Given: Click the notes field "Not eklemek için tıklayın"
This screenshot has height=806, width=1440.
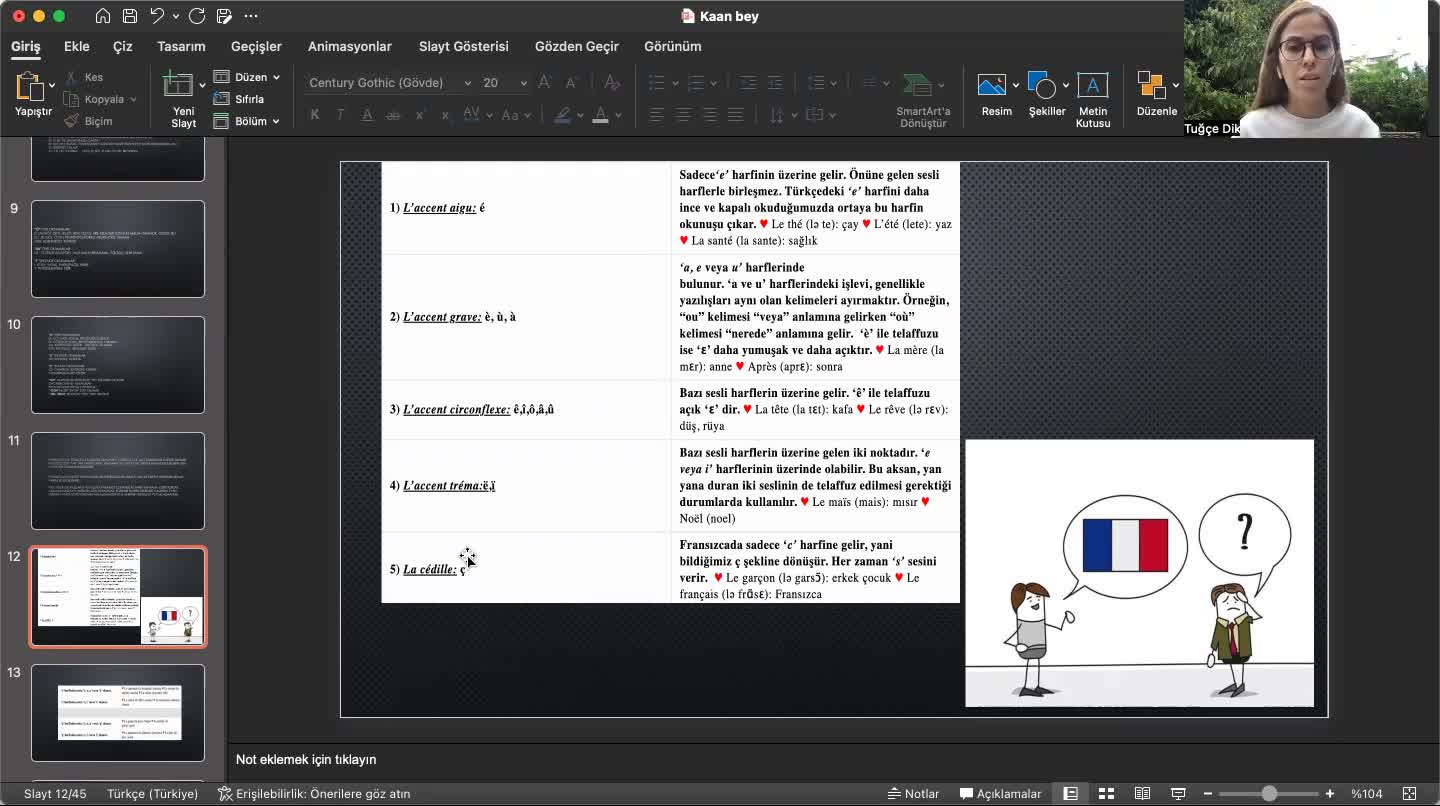Looking at the screenshot, I should tap(306, 760).
